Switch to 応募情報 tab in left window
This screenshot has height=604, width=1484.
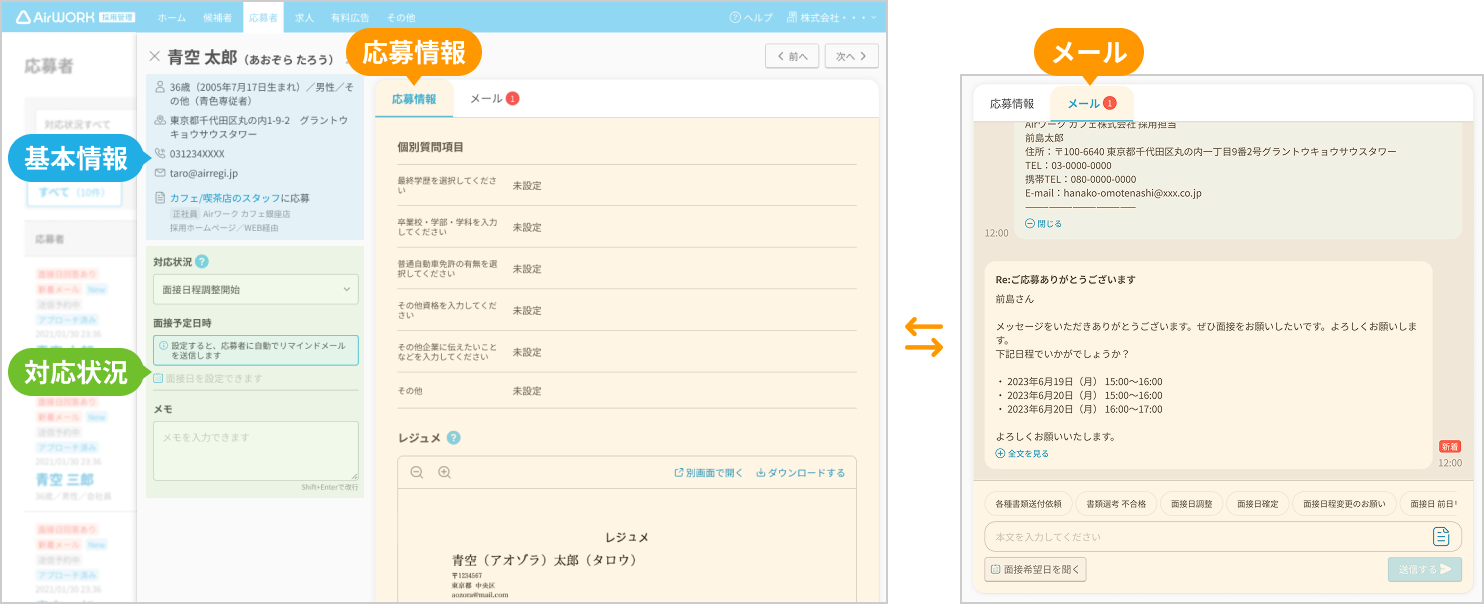[x=414, y=99]
